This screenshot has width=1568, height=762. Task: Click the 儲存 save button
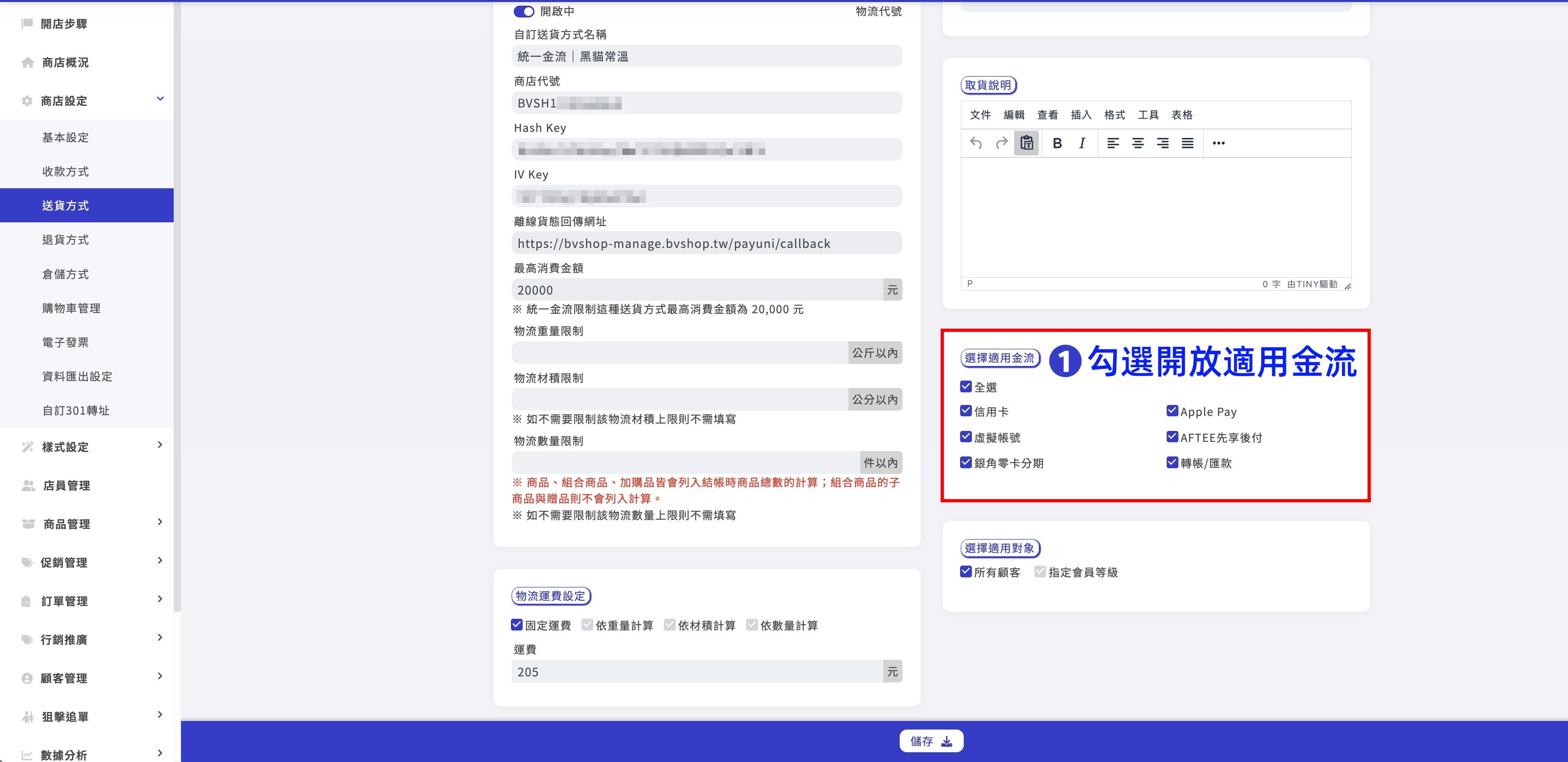[931, 741]
